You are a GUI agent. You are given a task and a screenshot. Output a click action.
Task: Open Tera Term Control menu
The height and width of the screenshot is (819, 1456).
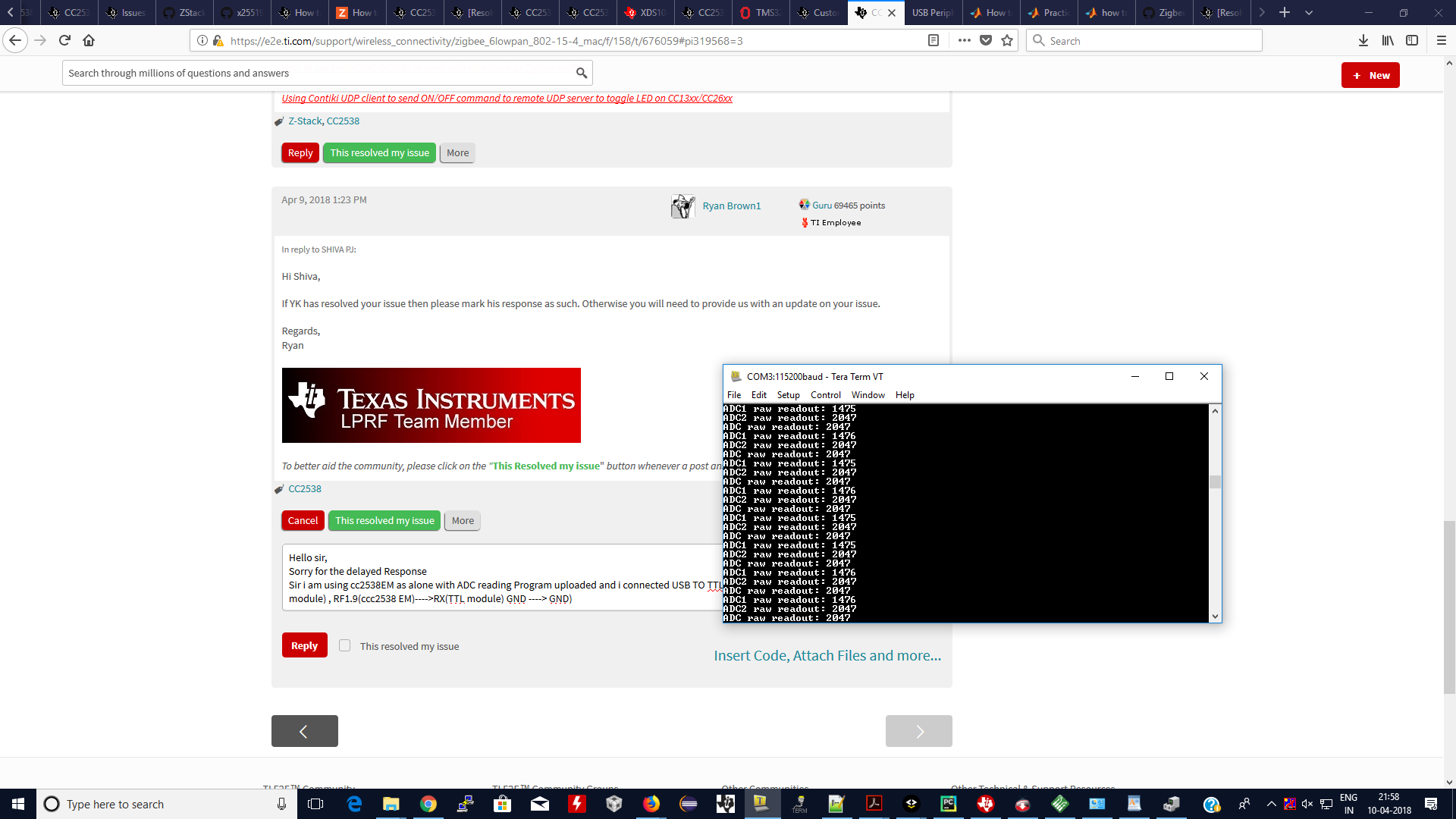(x=825, y=395)
